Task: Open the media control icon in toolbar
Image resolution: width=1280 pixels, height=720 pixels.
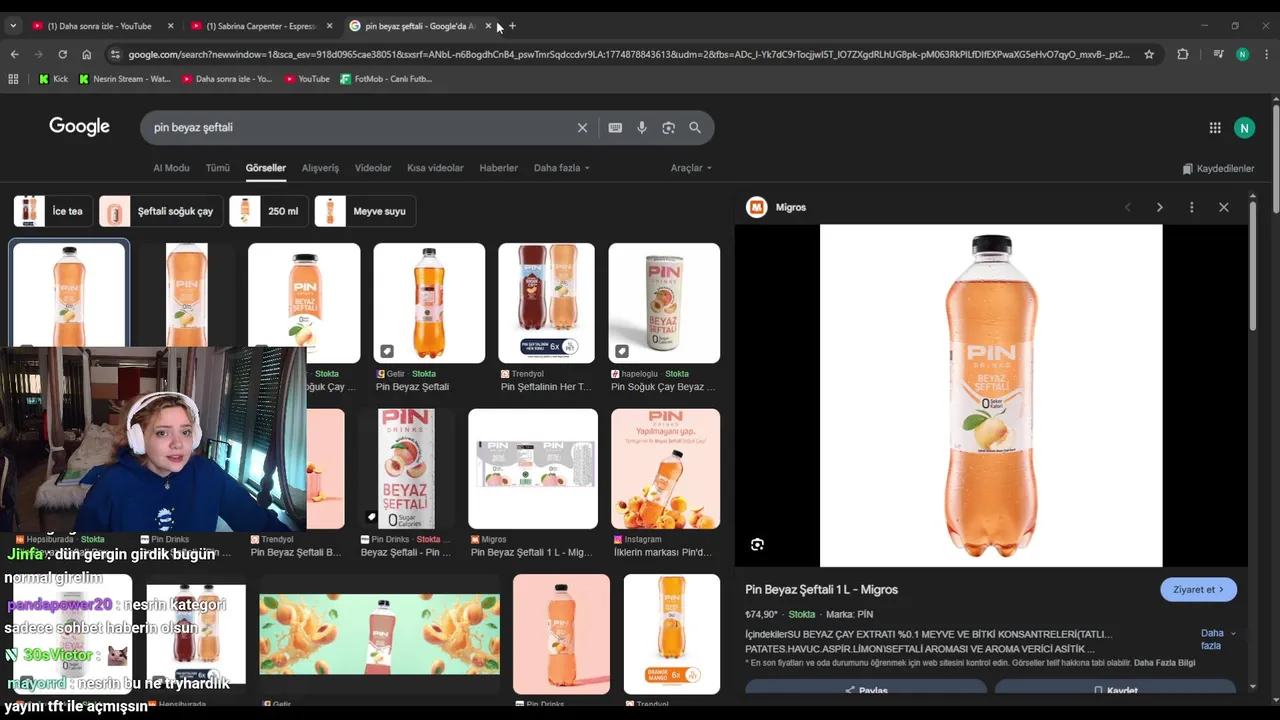Action: [x=1218, y=55]
